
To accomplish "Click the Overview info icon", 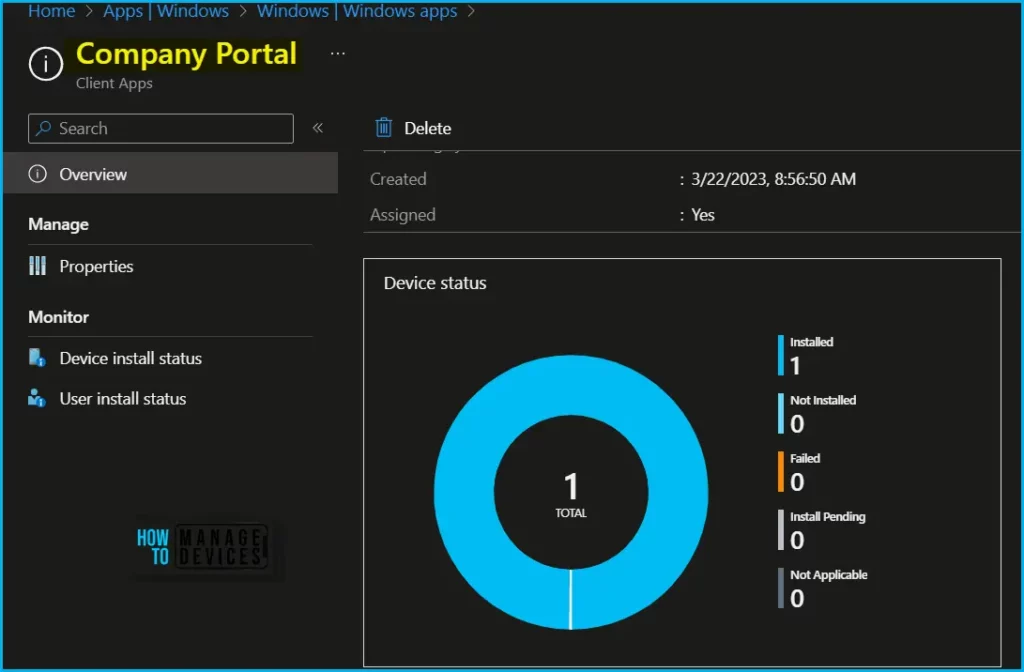I will click(37, 174).
